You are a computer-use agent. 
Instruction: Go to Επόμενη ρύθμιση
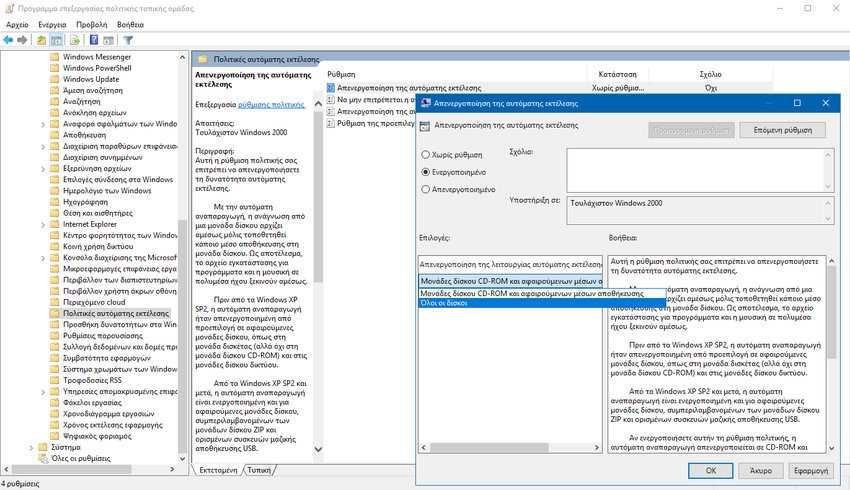[x=783, y=130]
